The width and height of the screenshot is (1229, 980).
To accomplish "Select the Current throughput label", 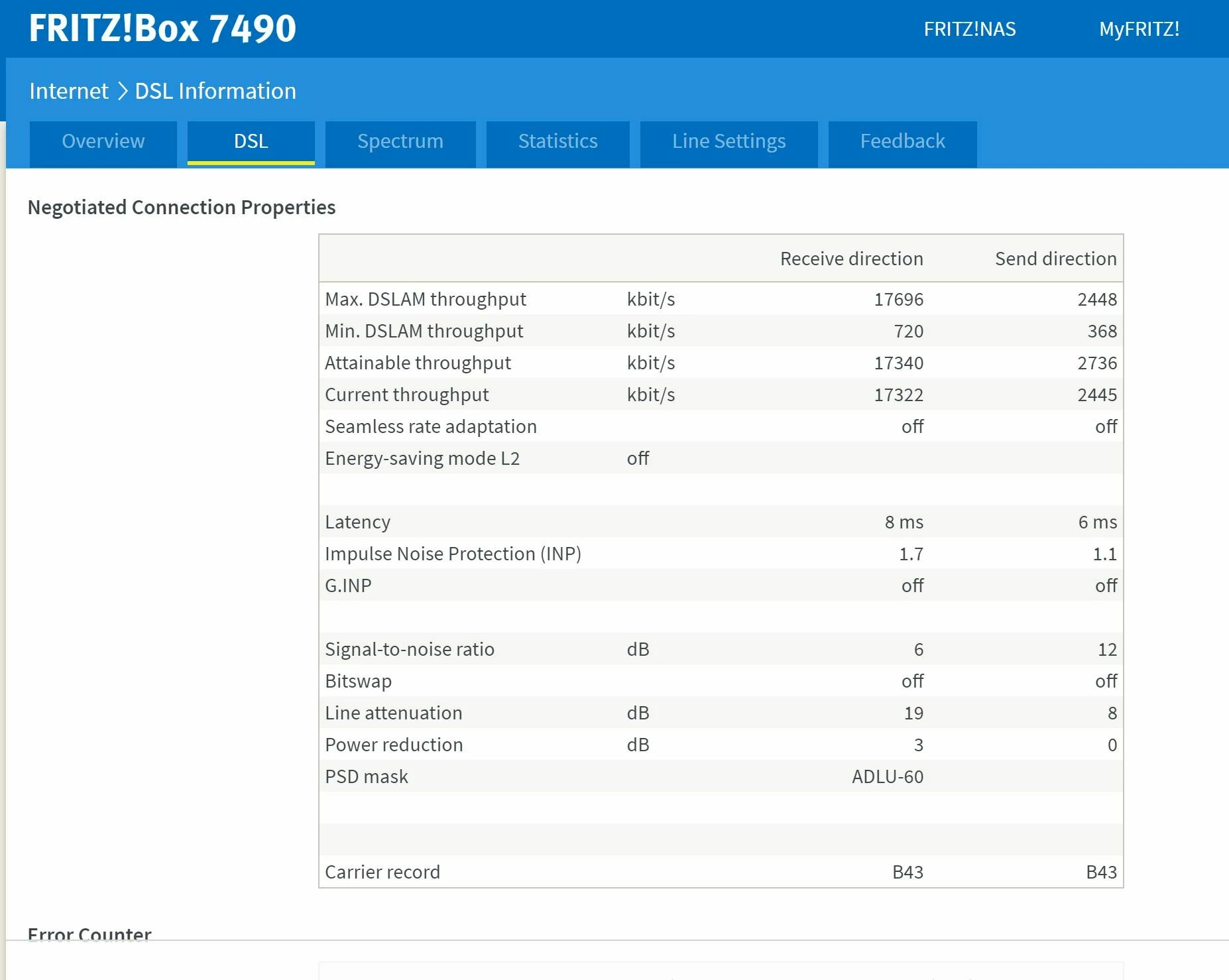I will click(x=407, y=395).
